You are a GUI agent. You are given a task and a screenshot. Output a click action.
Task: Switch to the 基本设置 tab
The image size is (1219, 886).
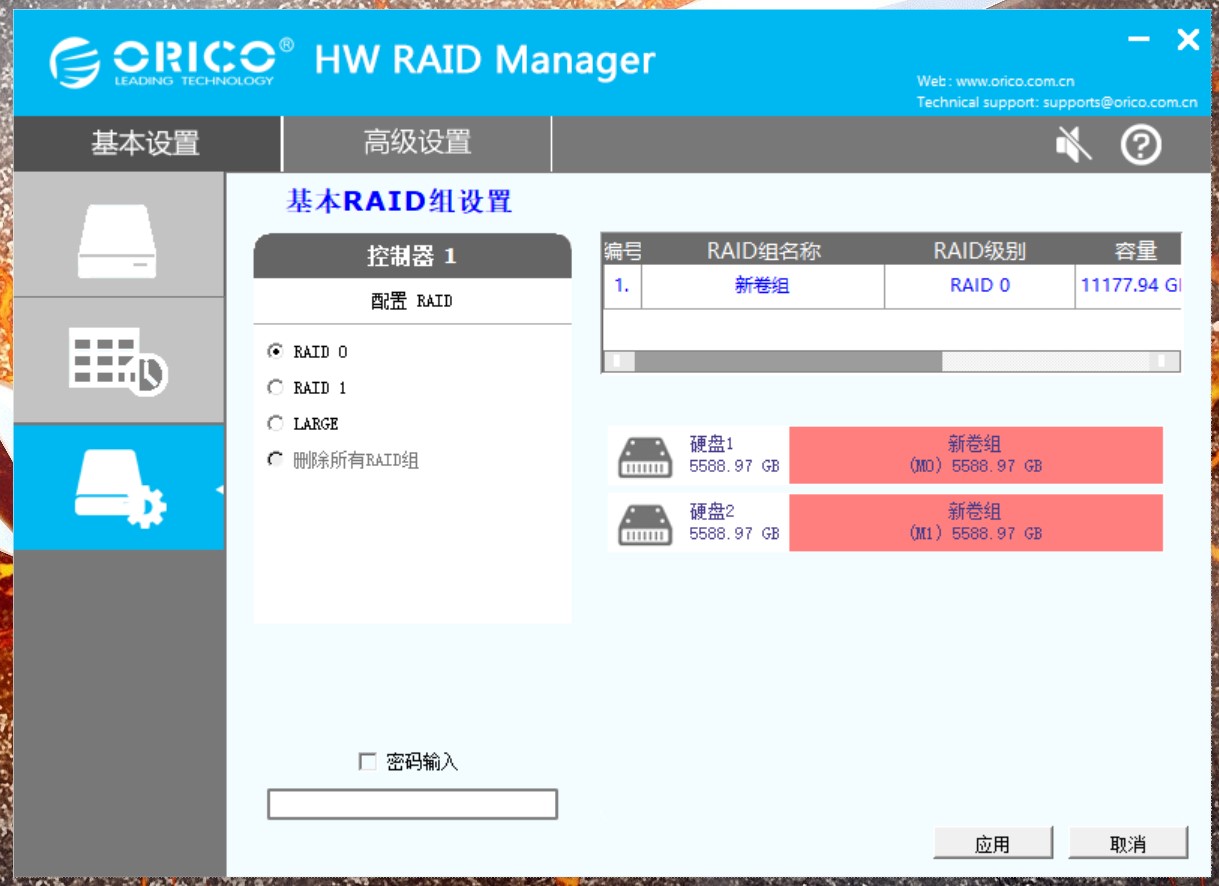(x=146, y=143)
